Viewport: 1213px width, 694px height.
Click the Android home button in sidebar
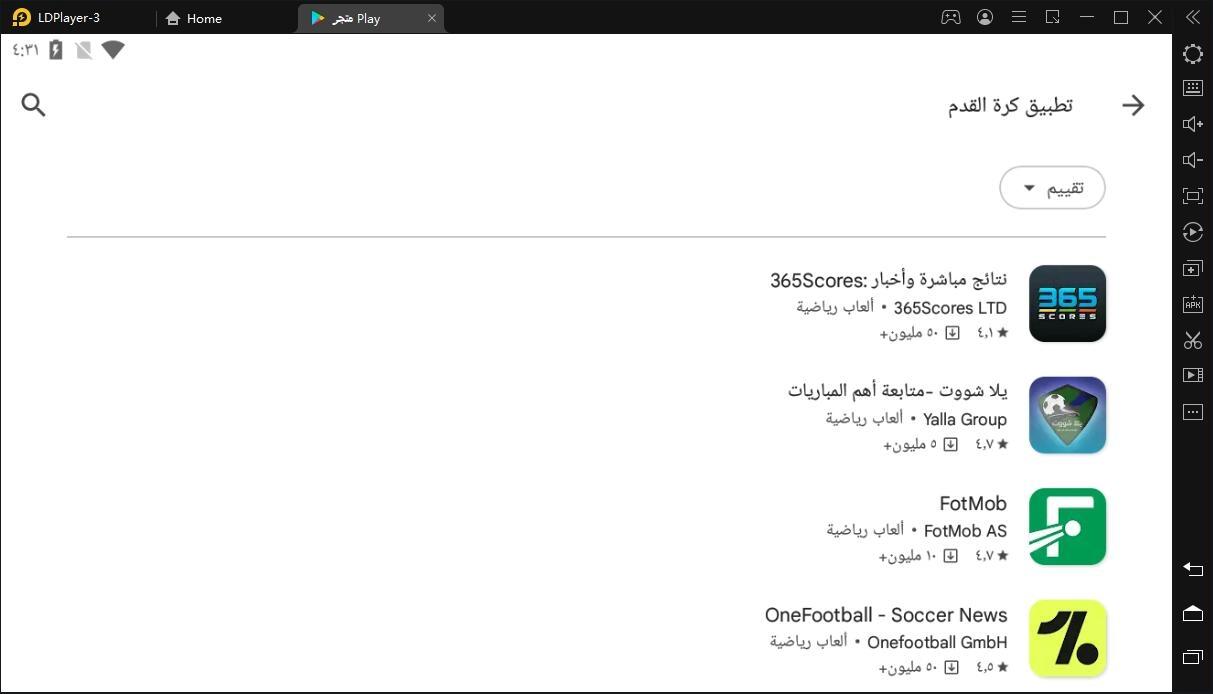click(1192, 613)
